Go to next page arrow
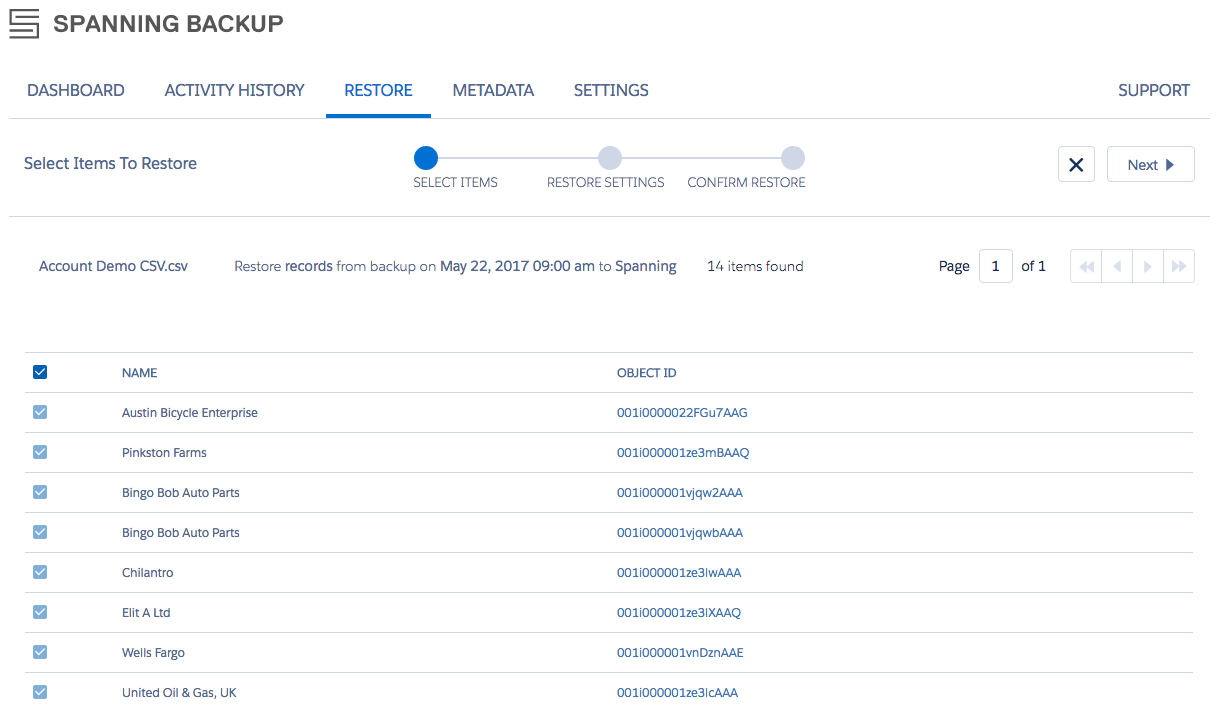The image size is (1218, 712). coord(1148,266)
